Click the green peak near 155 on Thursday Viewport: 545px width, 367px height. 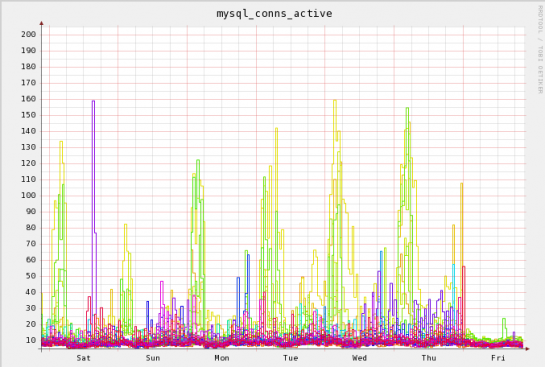[407, 108]
